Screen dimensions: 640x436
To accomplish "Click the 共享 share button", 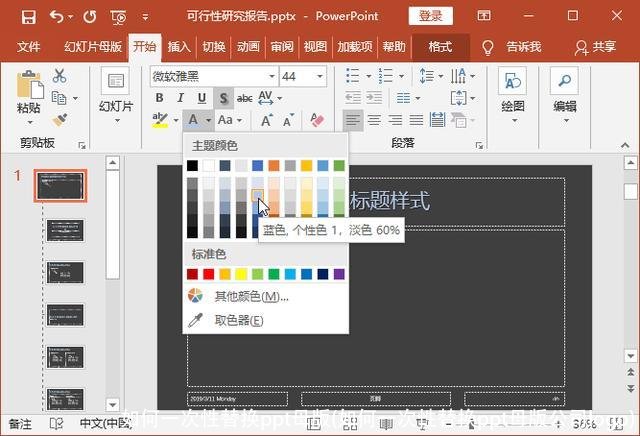I will (596, 47).
